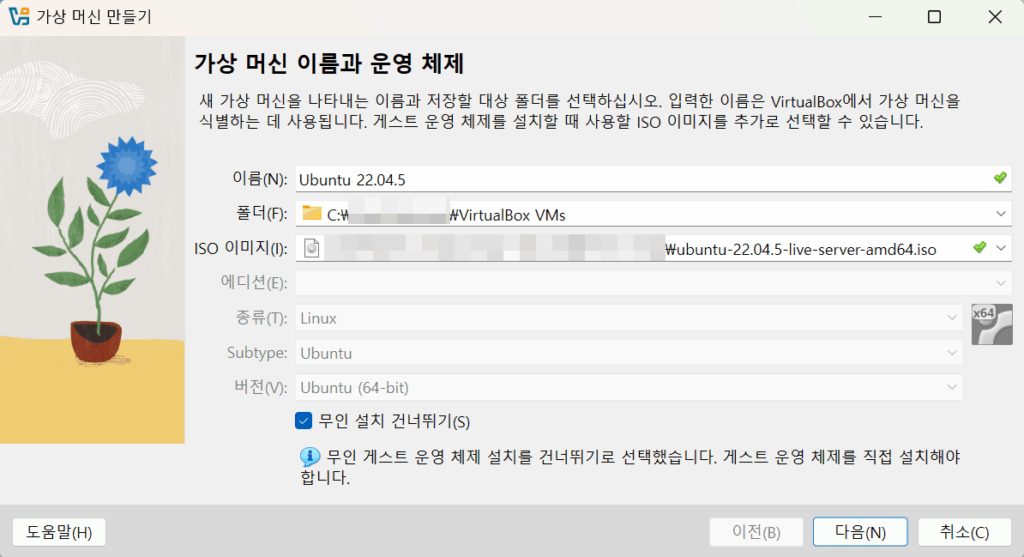
Task: Click the heading 가상 머신 이름과 운영 체제
Action: (329, 63)
